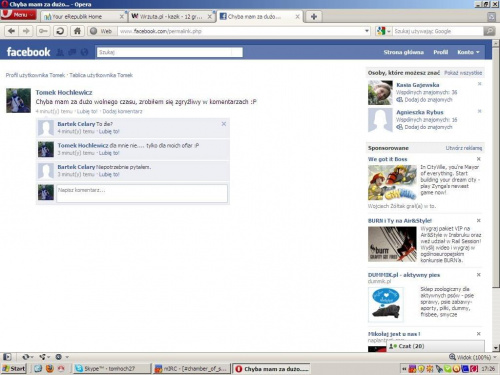Viewport: 500px width, 375px height.
Task: Switch to the Your eRepublik Home tab
Action: (x=83, y=16)
